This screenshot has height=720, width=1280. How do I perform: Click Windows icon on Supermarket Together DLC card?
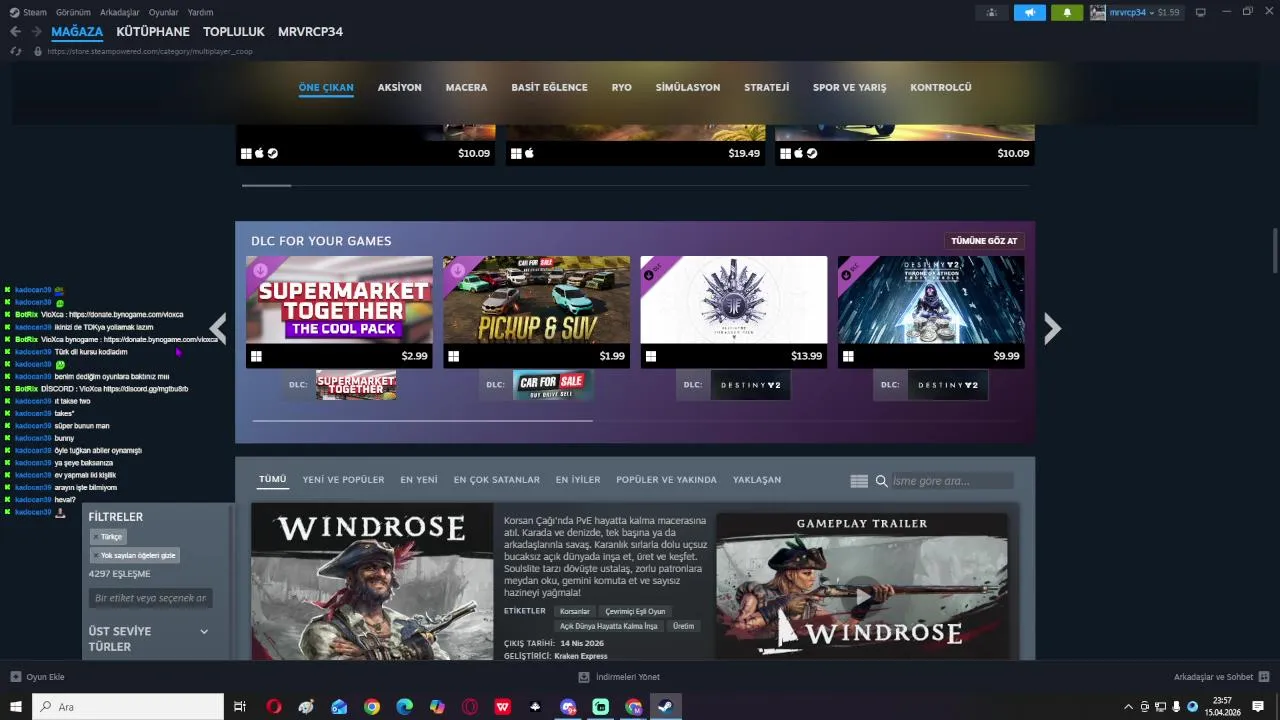click(x=256, y=356)
